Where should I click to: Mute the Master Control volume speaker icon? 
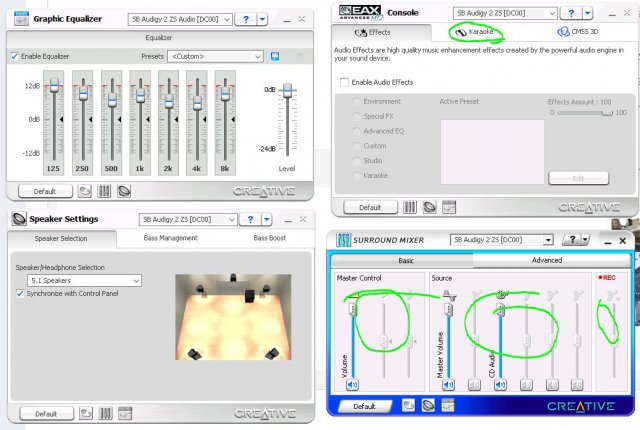pos(352,384)
